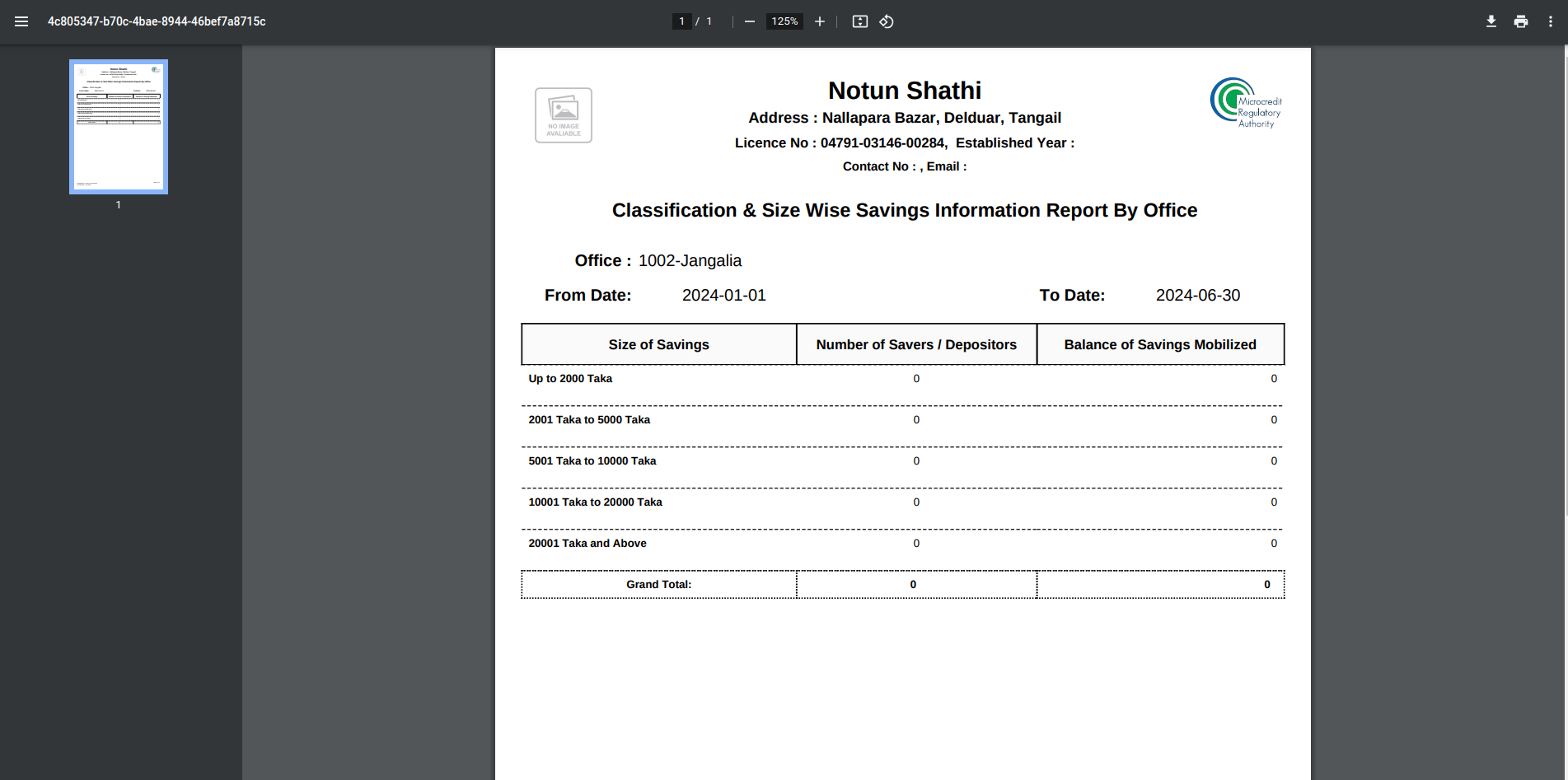The height and width of the screenshot is (780, 1568).
Task: Click savers count for Up to 2000 Taka
Action: point(916,379)
